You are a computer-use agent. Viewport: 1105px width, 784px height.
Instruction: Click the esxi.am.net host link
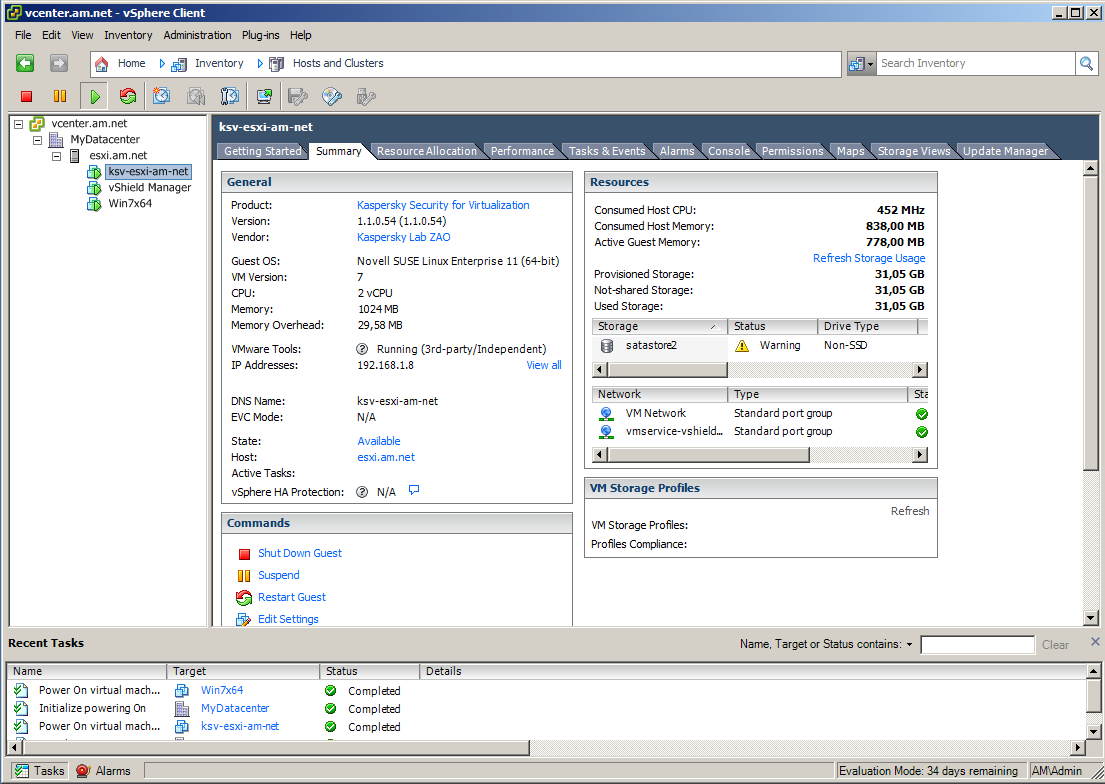(385, 458)
